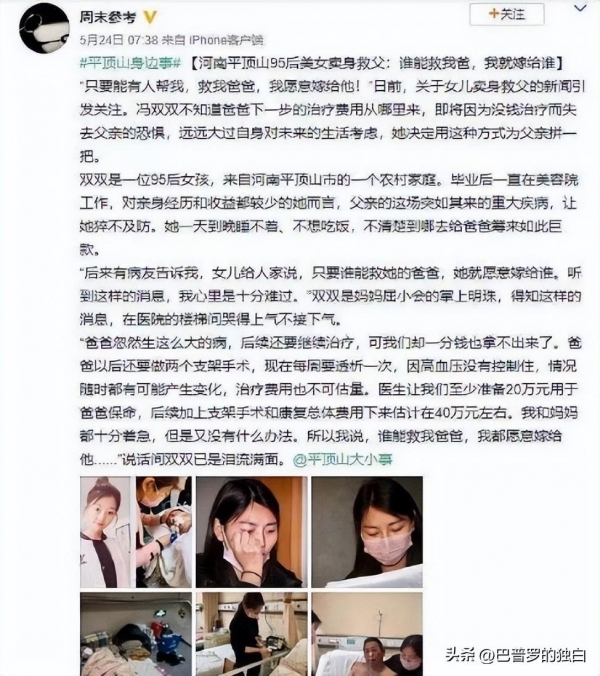This screenshot has height=676, width=600.
Task: Click the 头条 @巴普罗的独白 watermark
Action: (x=516, y=655)
